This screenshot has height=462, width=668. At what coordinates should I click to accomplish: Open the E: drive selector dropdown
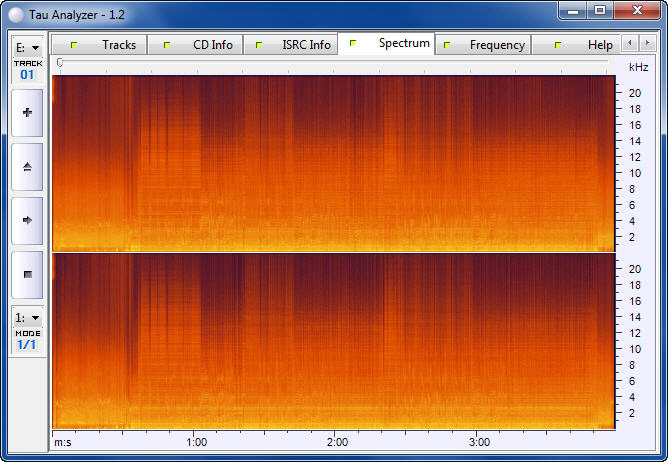(27, 47)
